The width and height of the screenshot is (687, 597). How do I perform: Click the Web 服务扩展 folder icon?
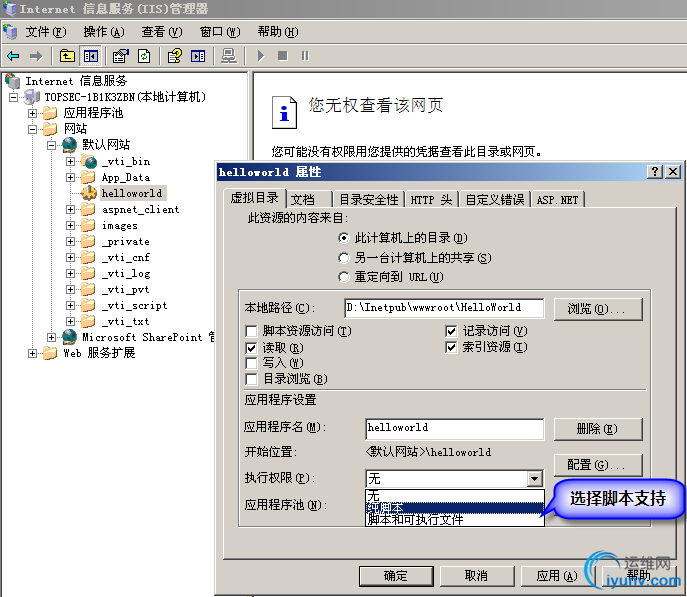(x=50, y=353)
